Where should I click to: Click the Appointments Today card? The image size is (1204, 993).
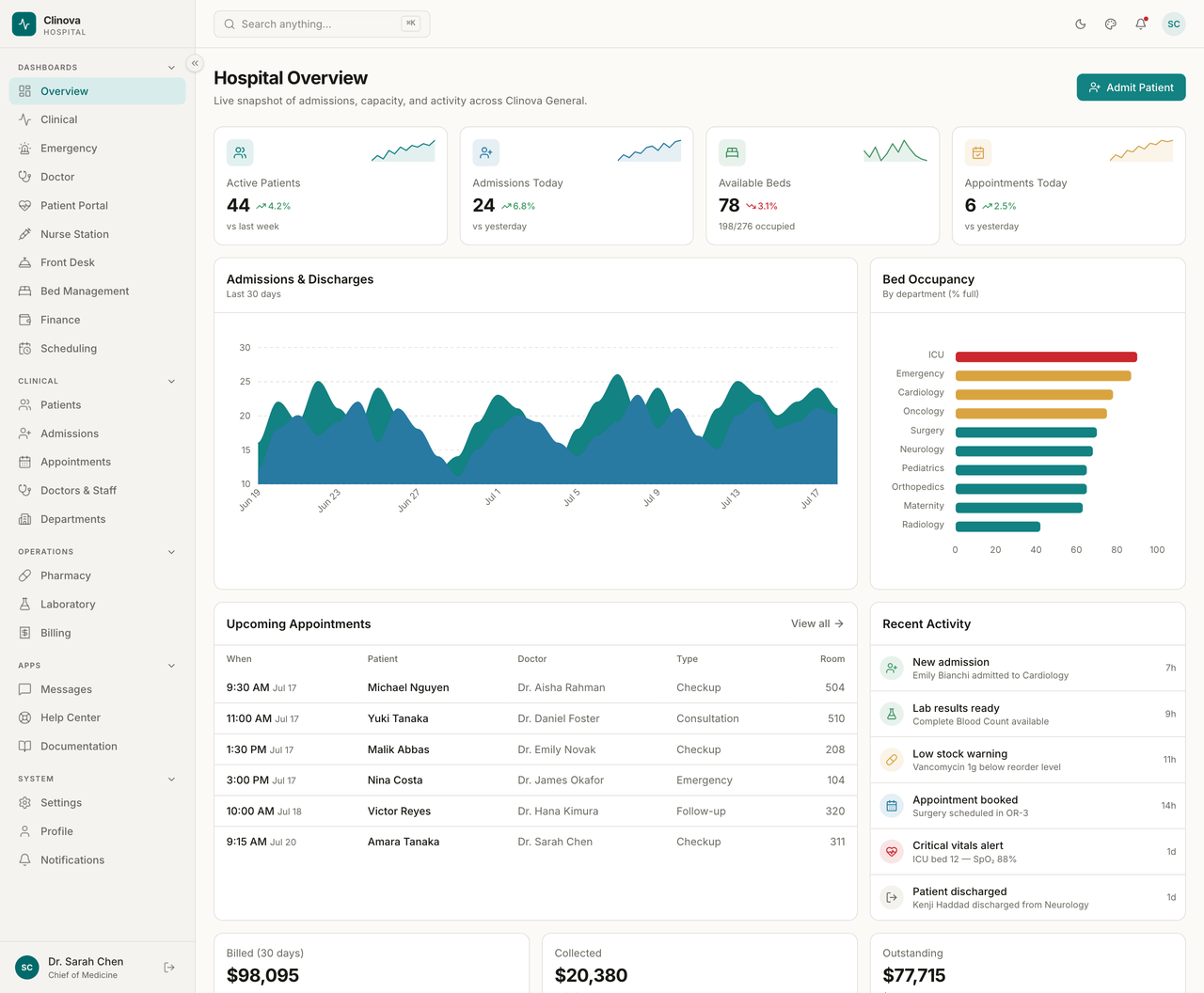[x=1069, y=186]
